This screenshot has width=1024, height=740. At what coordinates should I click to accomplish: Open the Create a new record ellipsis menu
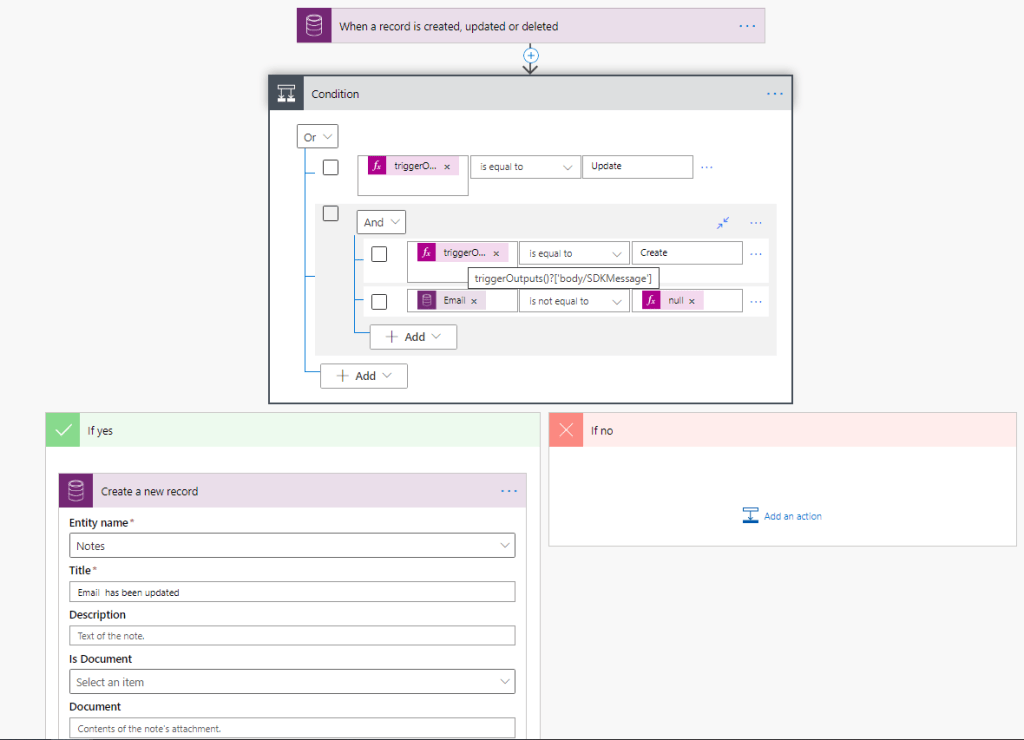(509, 491)
